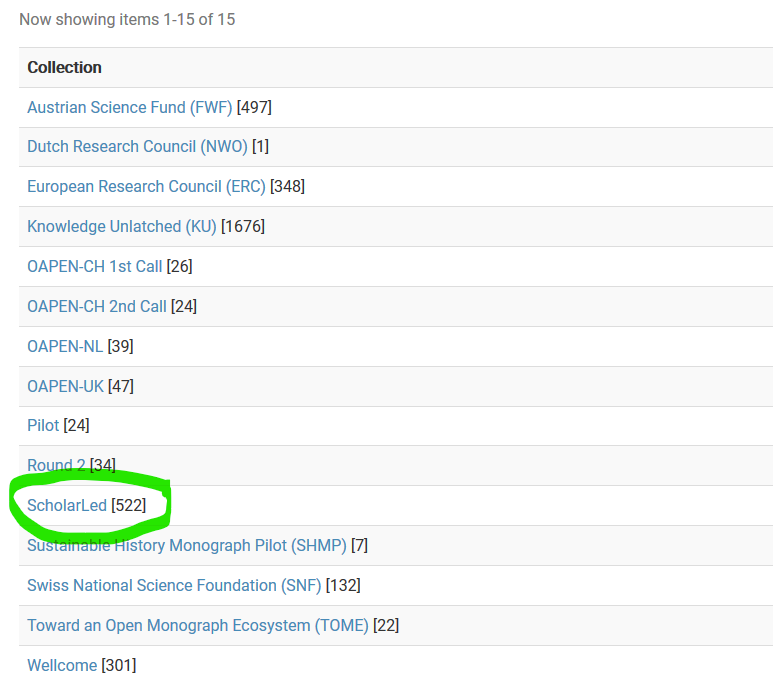Open the Knowledge Unlatched (KU) collection
Image resolution: width=773 pixels, height=699 pixels.
coord(122,226)
